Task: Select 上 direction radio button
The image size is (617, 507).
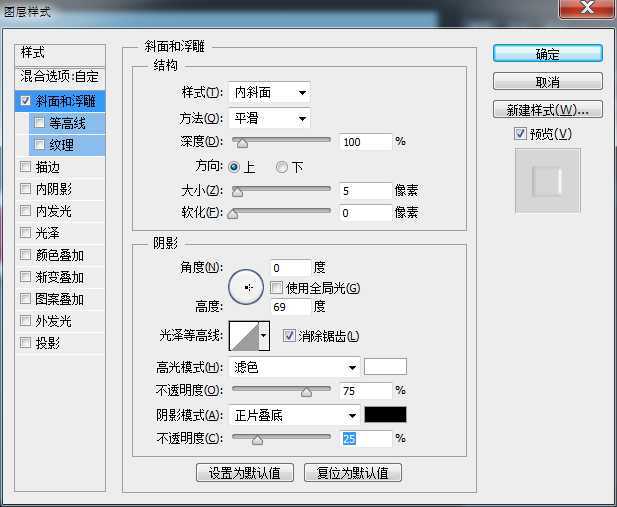Action: pos(234,167)
